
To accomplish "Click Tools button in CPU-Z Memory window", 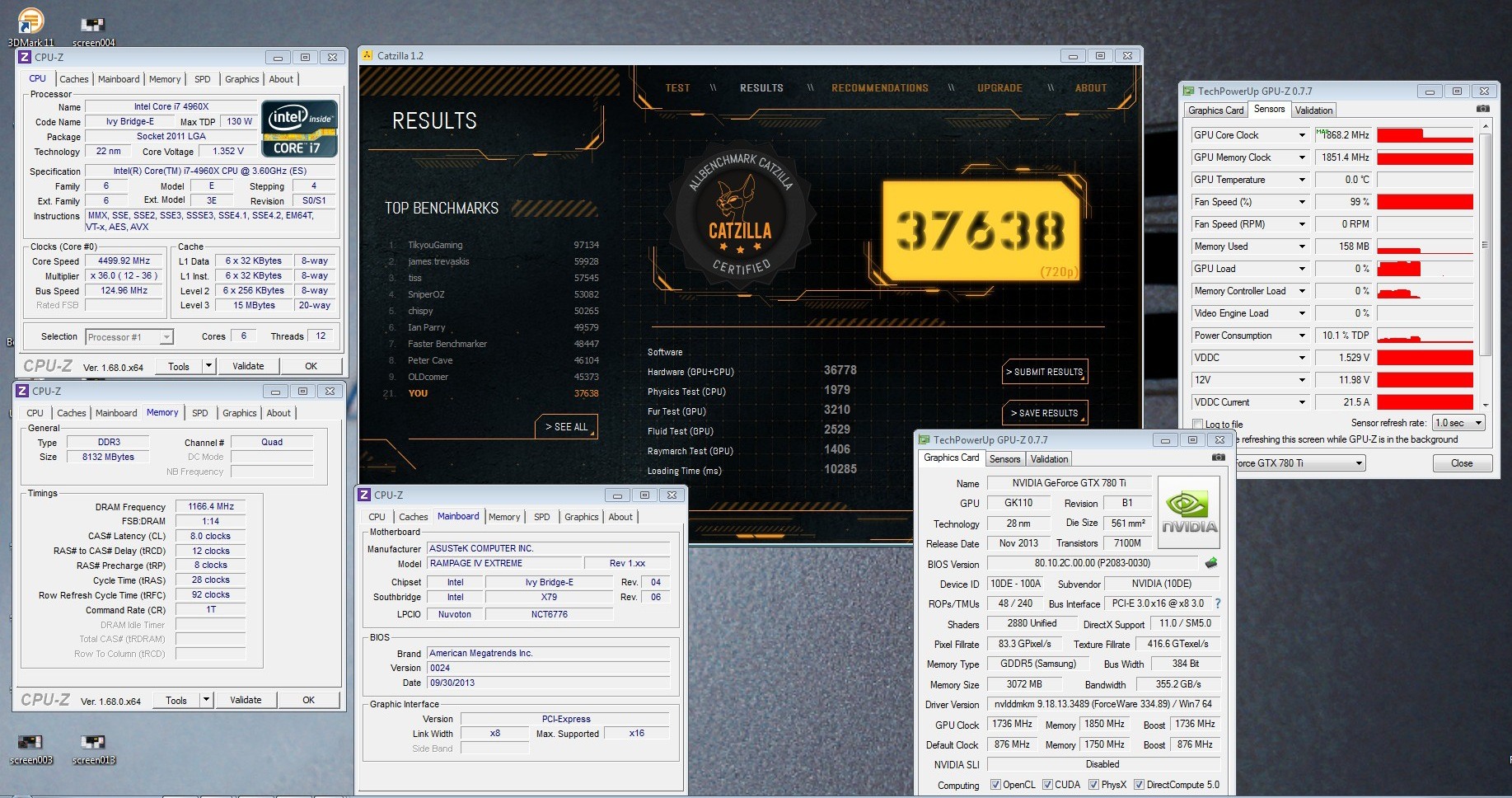I will [x=176, y=700].
